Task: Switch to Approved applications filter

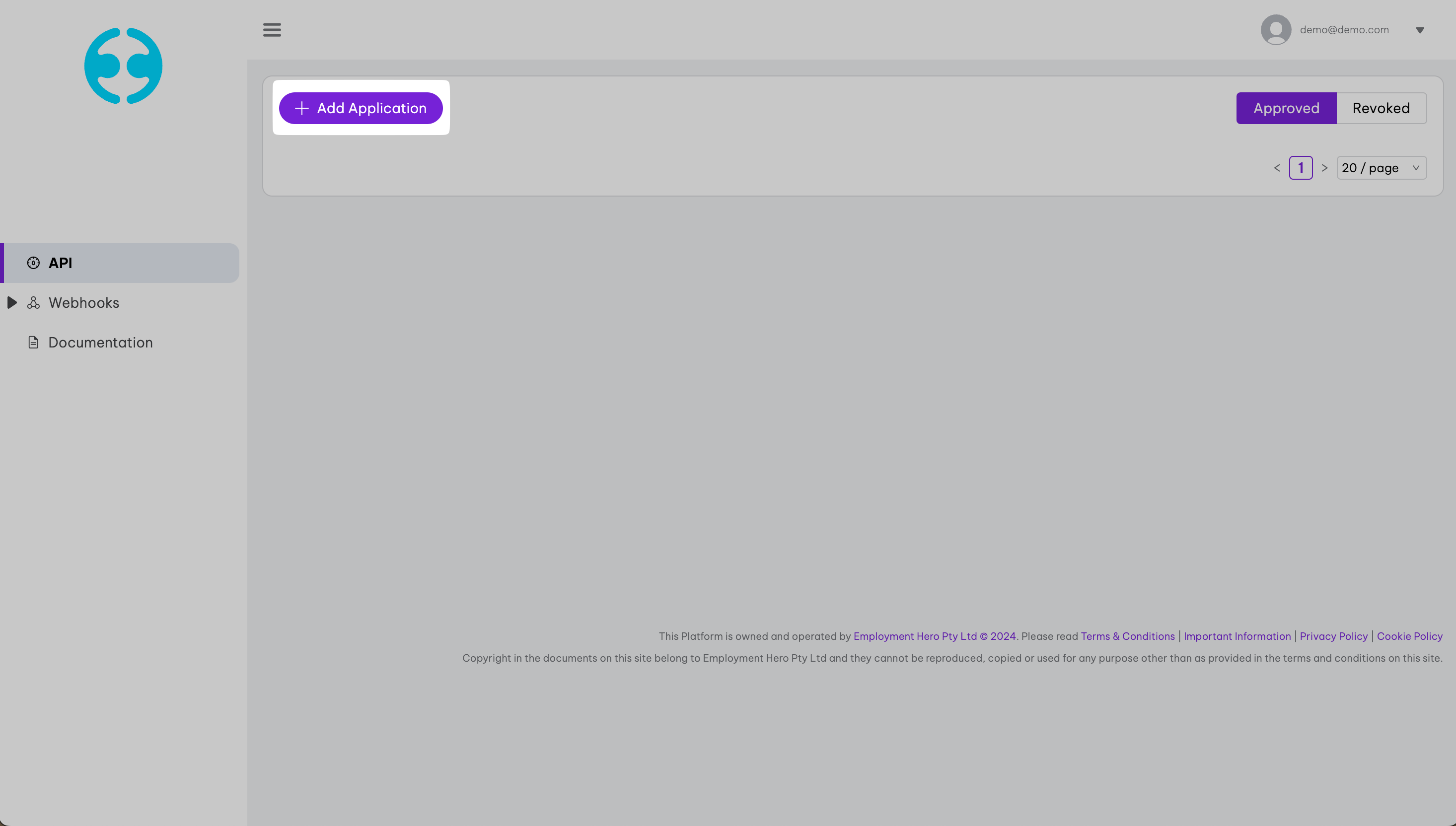Action: [x=1286, y=108]
